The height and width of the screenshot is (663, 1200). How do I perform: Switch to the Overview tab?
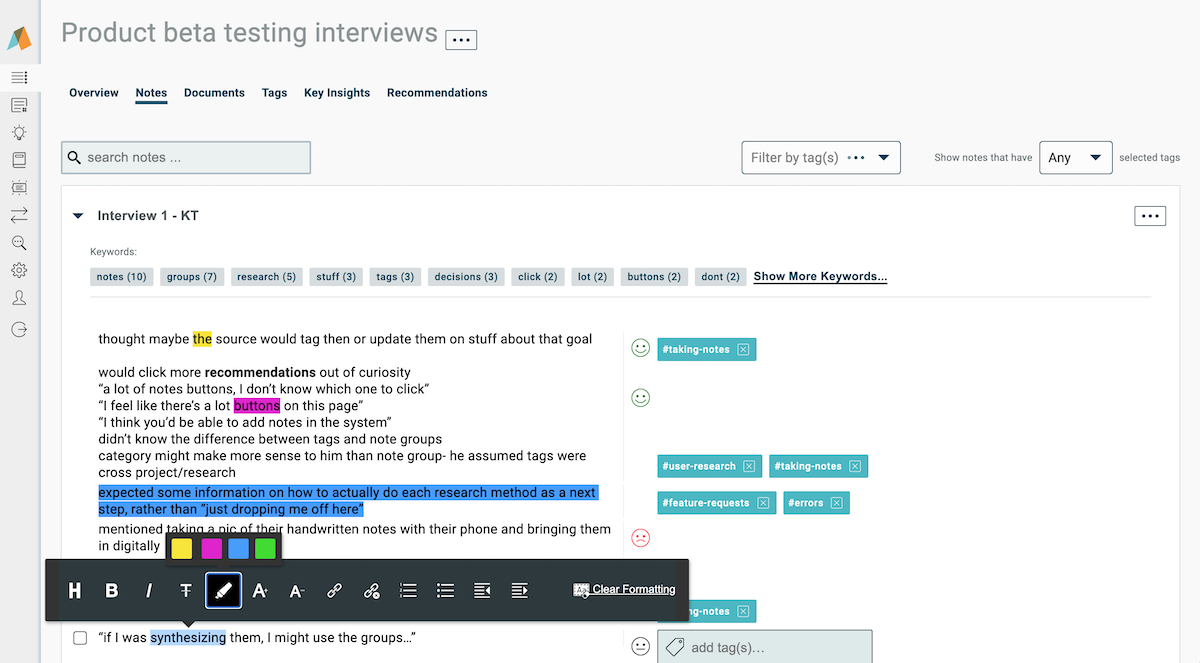pyautogui.click(x=94, y=93)
